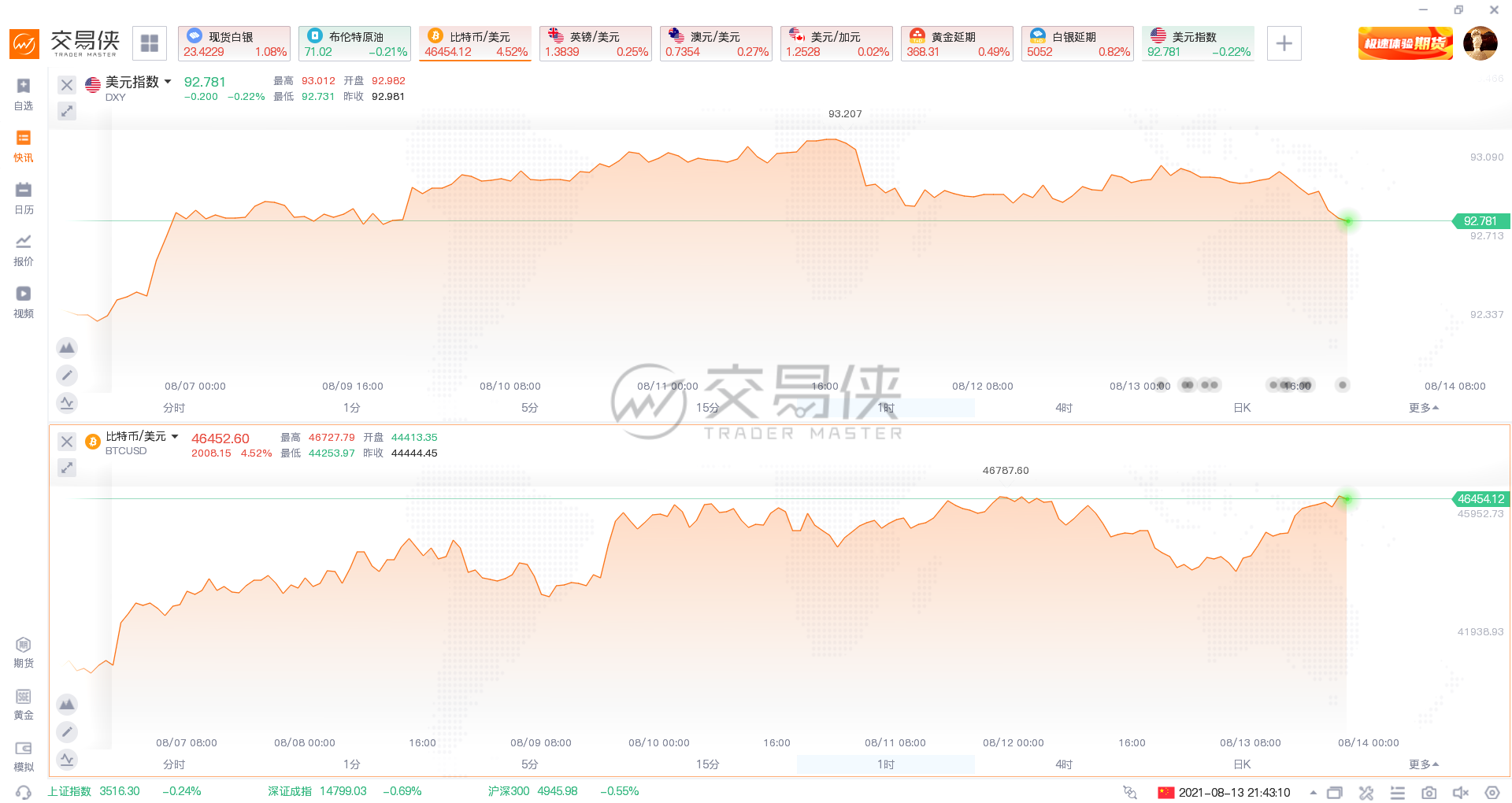Select the 日K timeframe on BTCUSD chart
Screen dimensions: 1512x803
pos(1242,764)
